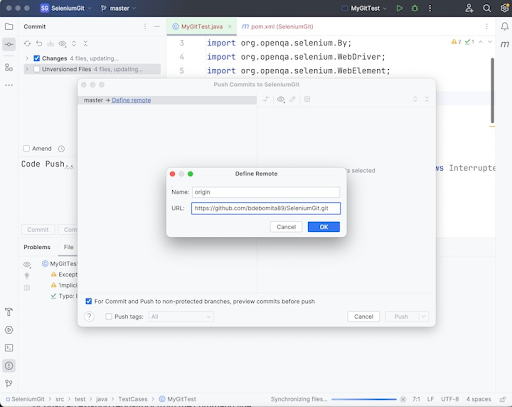Click the help question mark in Push dialog
This screenshot has height=407, width=512.
coord(89,316)
